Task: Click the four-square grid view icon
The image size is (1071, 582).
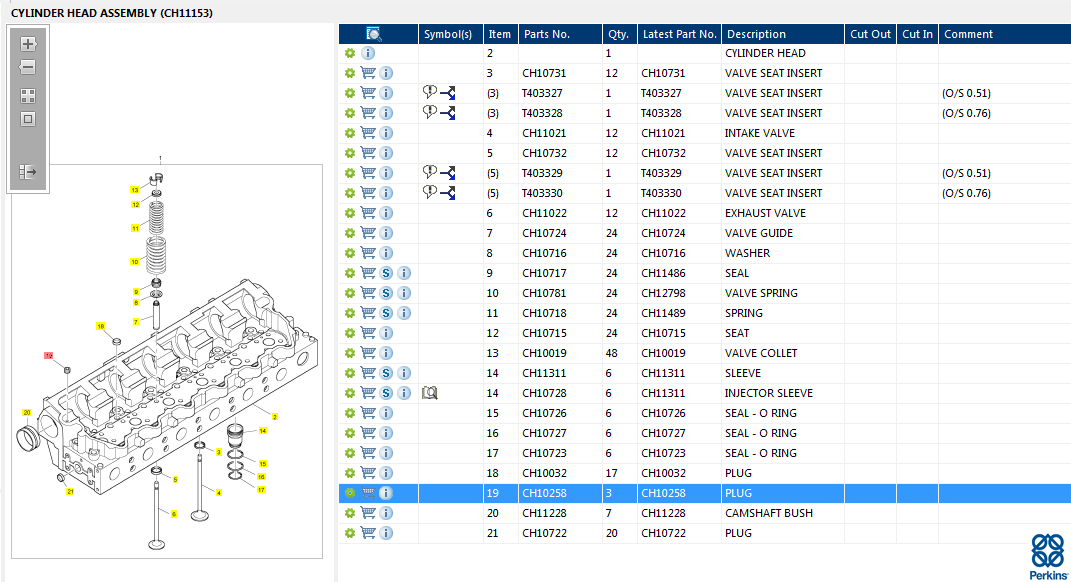Action: click(x=28, y=96)
